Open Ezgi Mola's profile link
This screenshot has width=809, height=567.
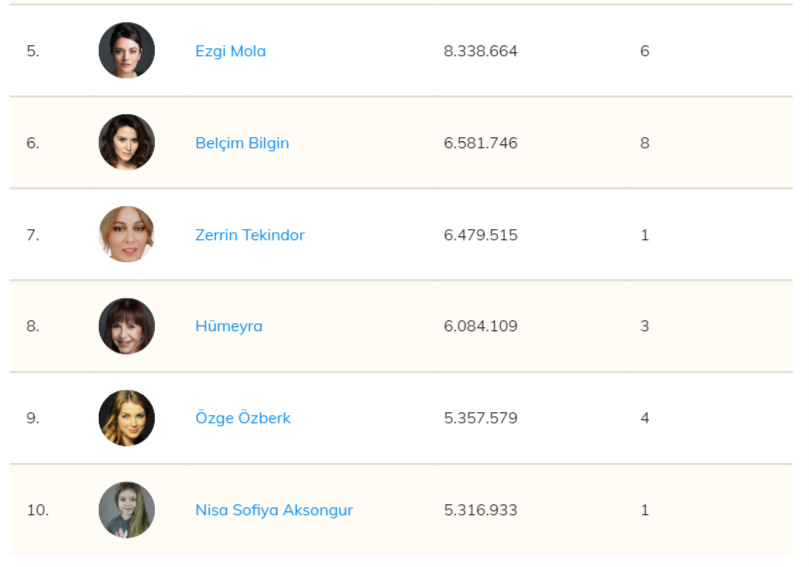click(230, 51)
